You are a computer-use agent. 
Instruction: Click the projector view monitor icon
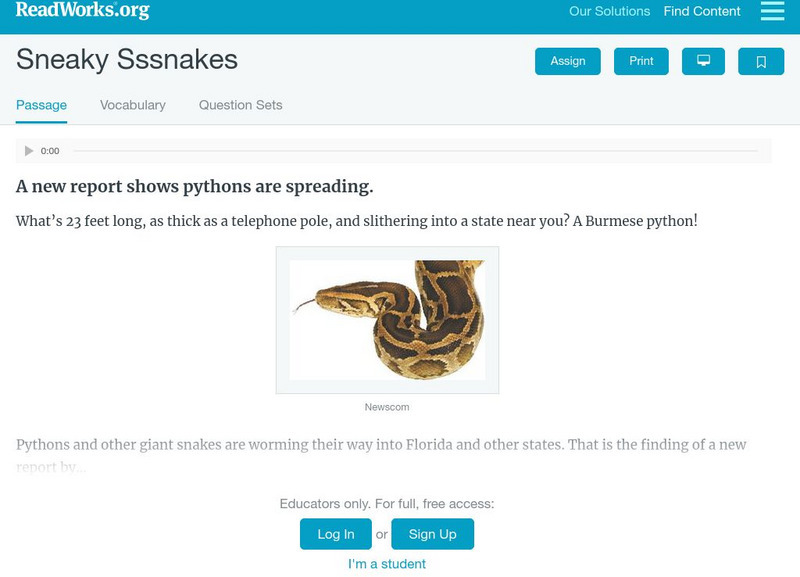(x=703, y=61)
